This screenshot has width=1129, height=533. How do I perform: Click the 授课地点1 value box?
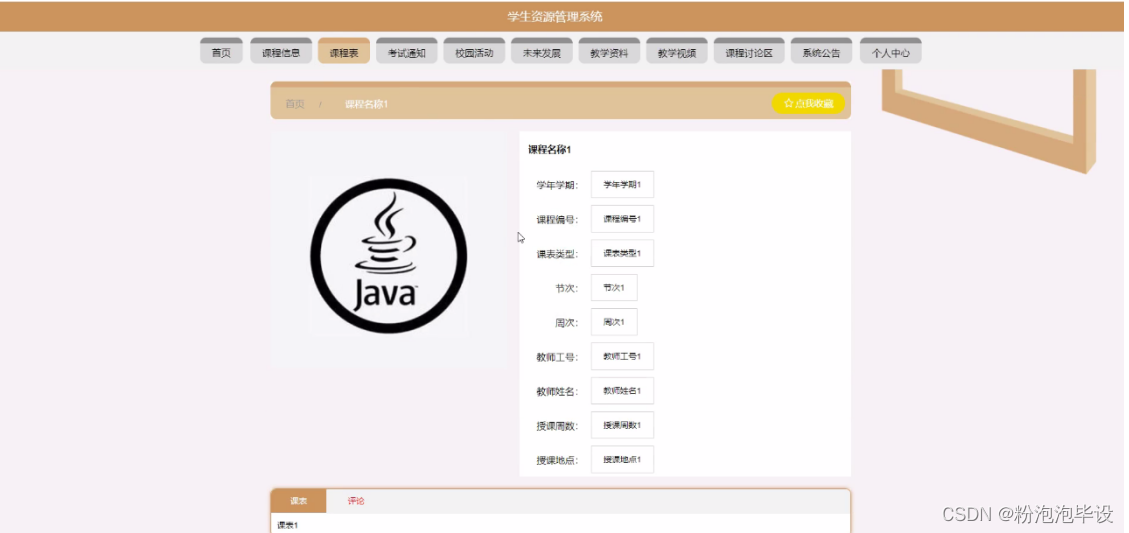[622, 460]
